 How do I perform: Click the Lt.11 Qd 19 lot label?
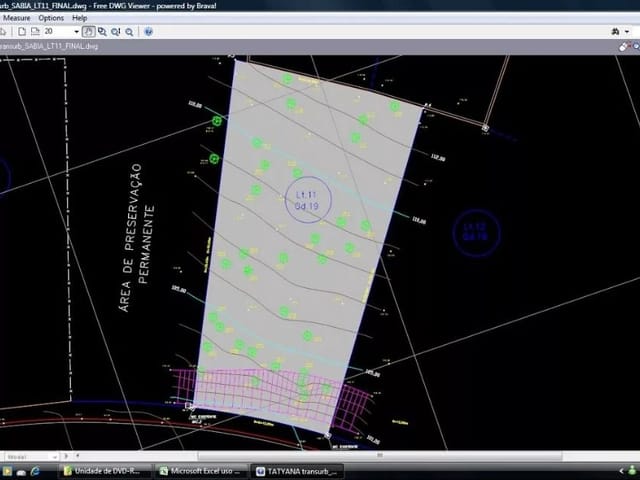pyautogui.click(x=307, y=200)
